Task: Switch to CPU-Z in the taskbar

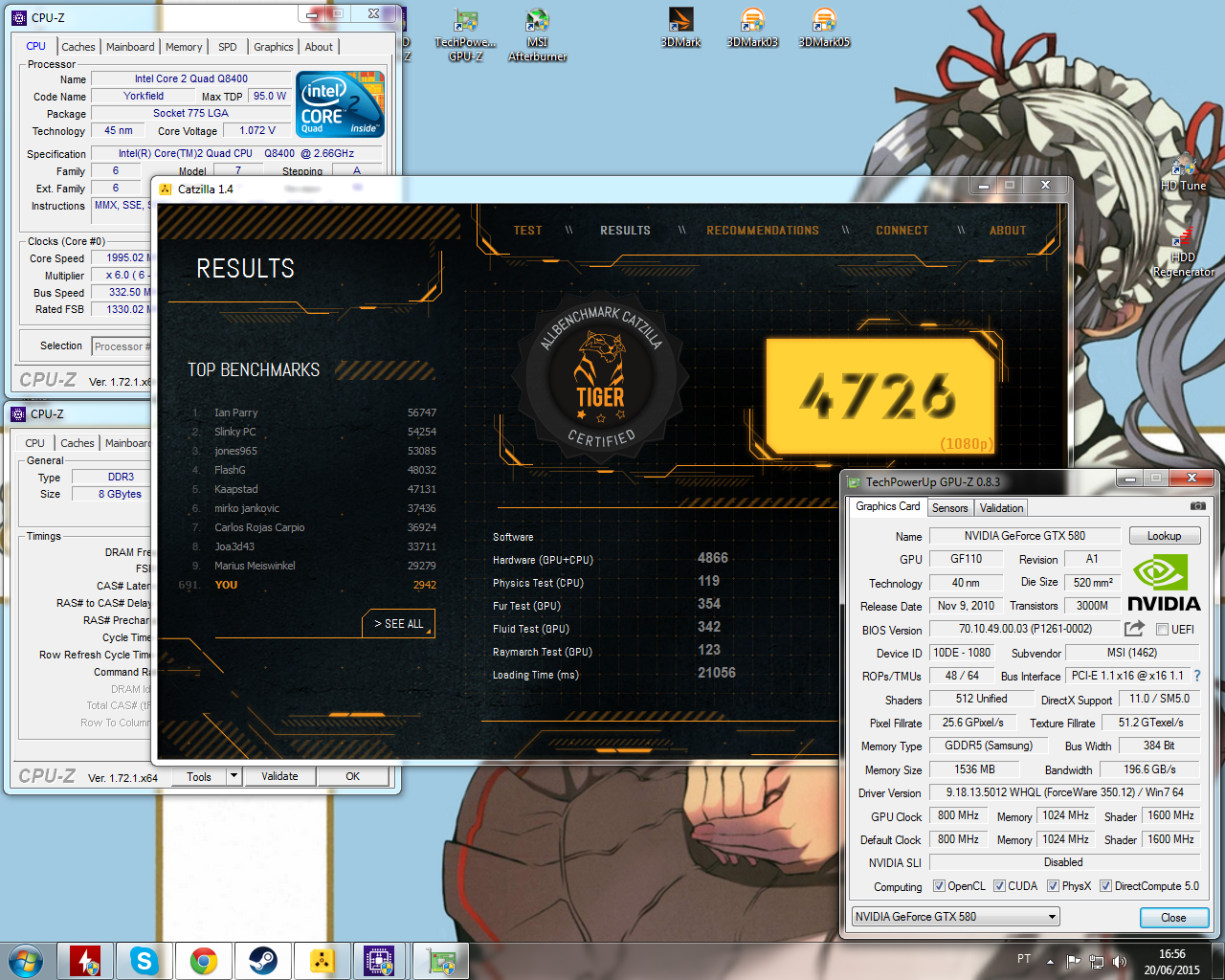Action: pos(381,961)
